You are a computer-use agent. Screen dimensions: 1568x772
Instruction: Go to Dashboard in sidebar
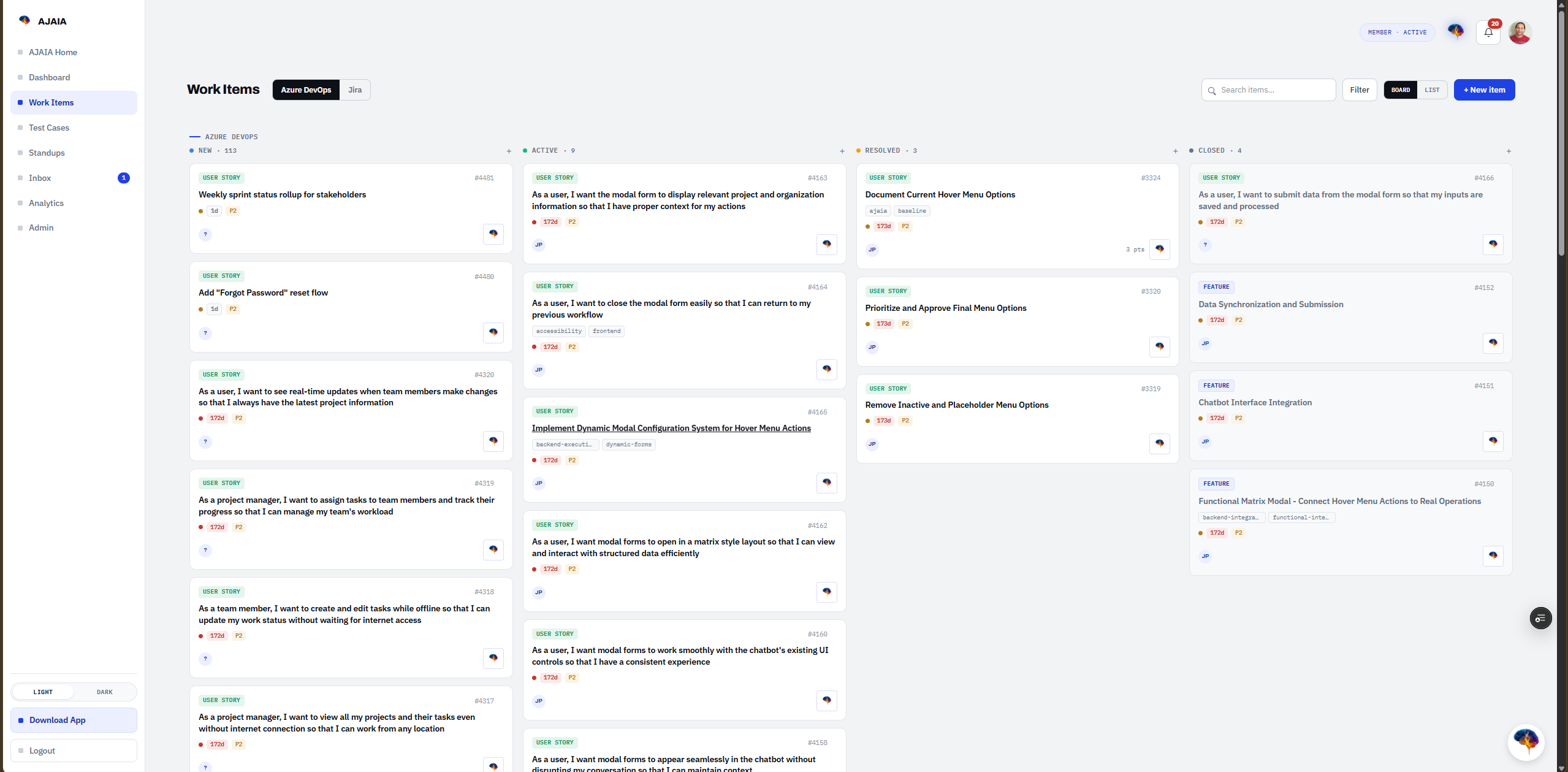(74, 77)
